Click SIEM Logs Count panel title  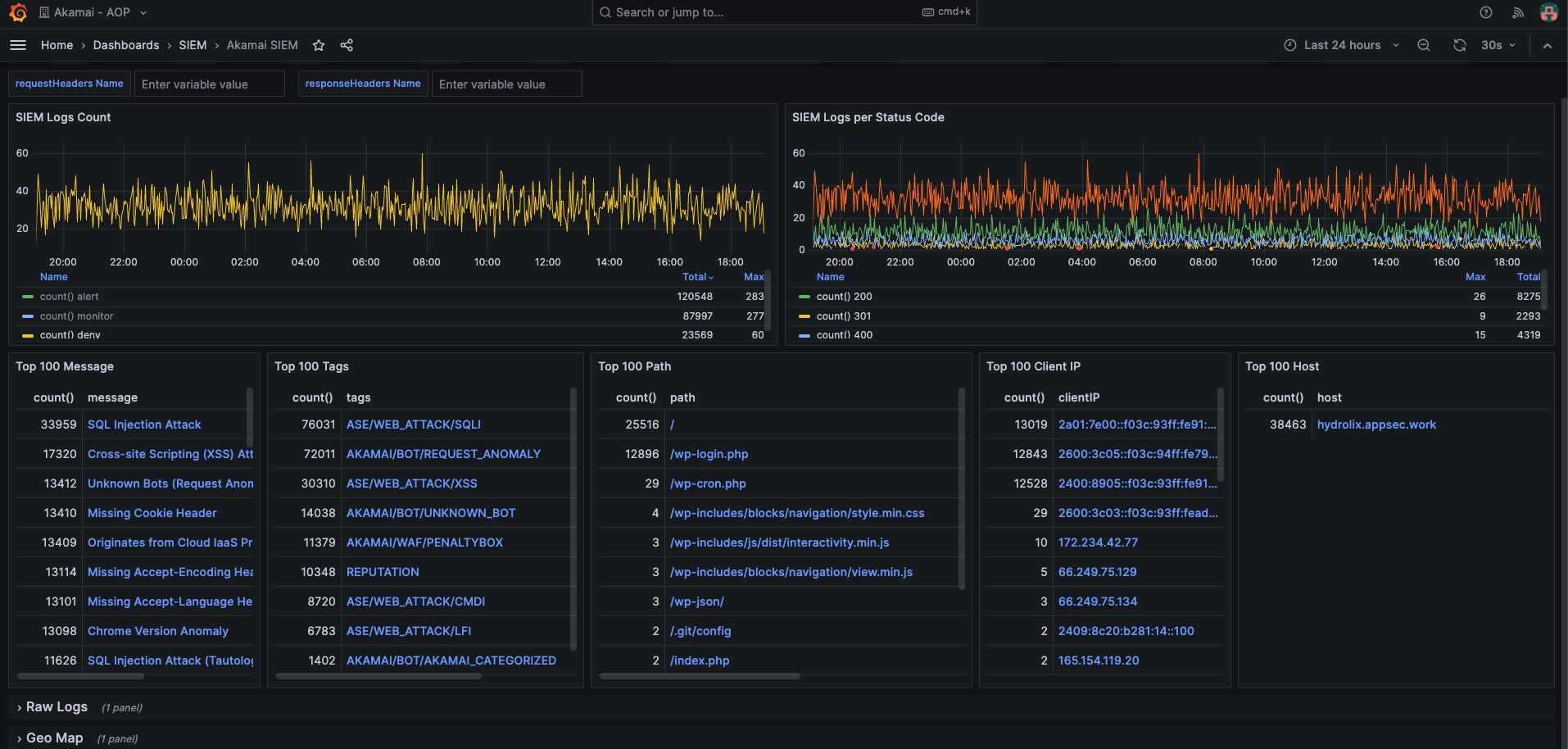(63, 117)
